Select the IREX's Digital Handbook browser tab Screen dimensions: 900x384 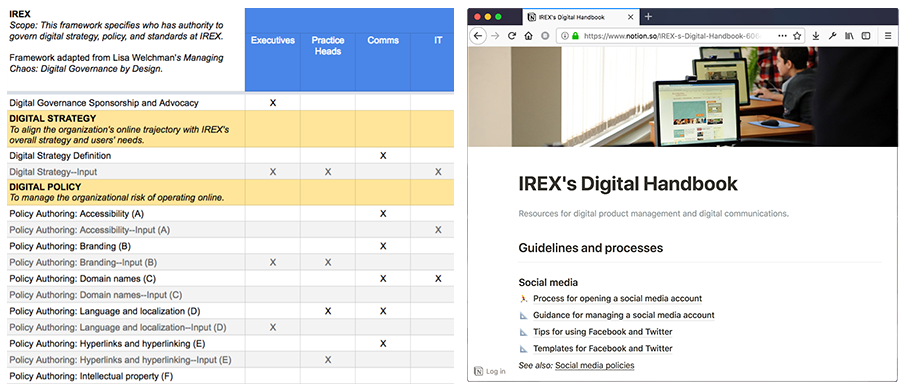[x=580, y=17]
